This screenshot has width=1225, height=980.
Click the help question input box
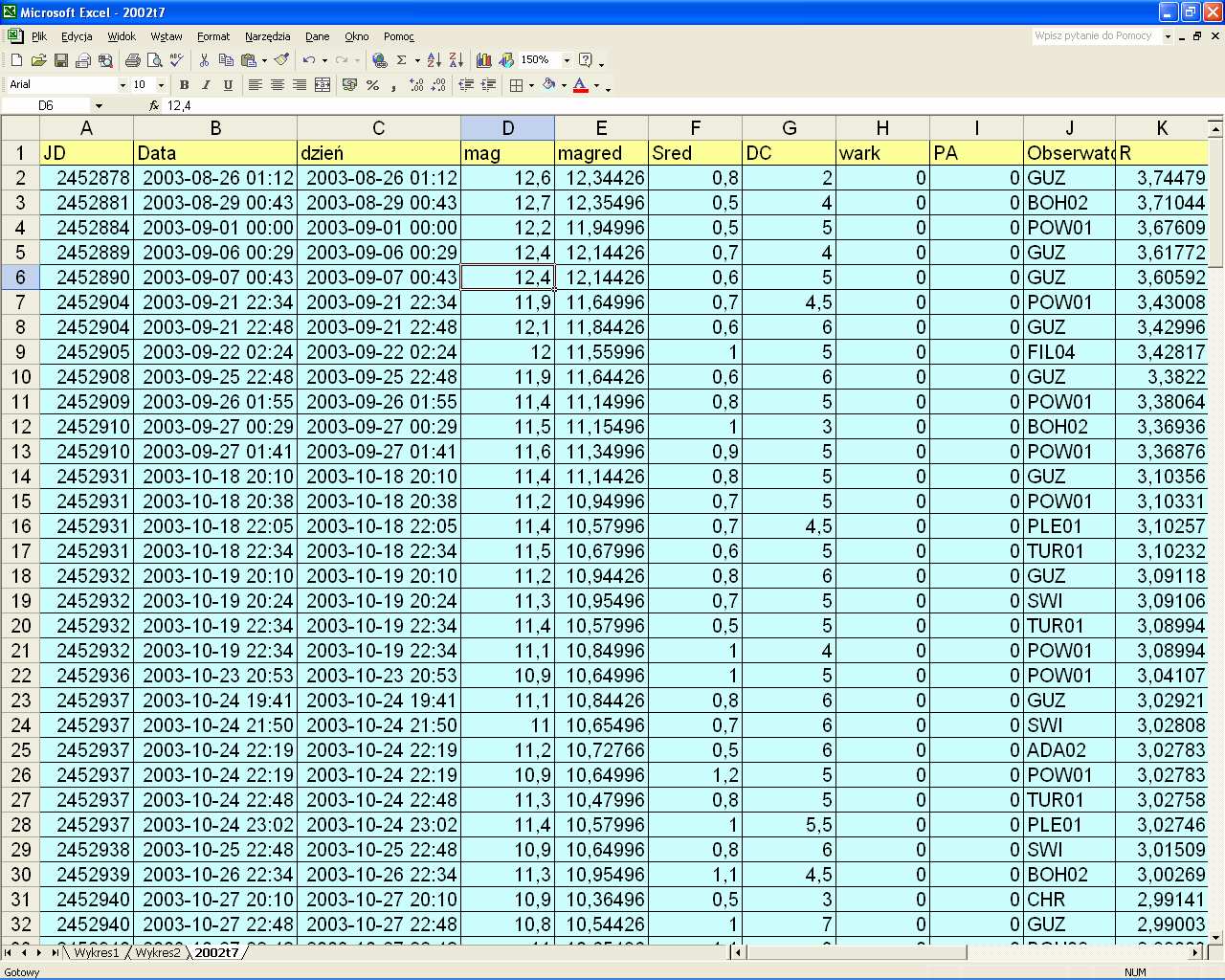point(1097,36)
